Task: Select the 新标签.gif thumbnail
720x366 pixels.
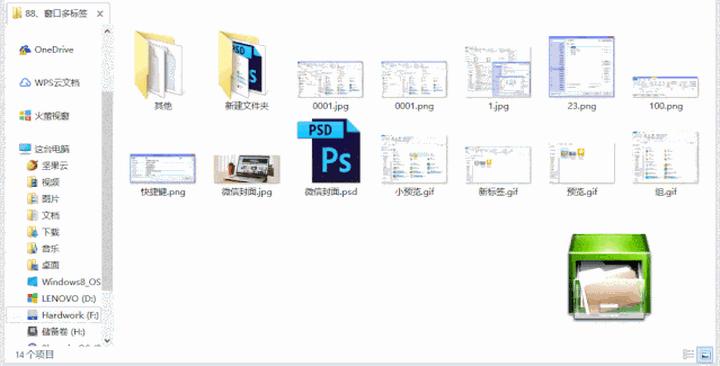Action: (498, 164)
